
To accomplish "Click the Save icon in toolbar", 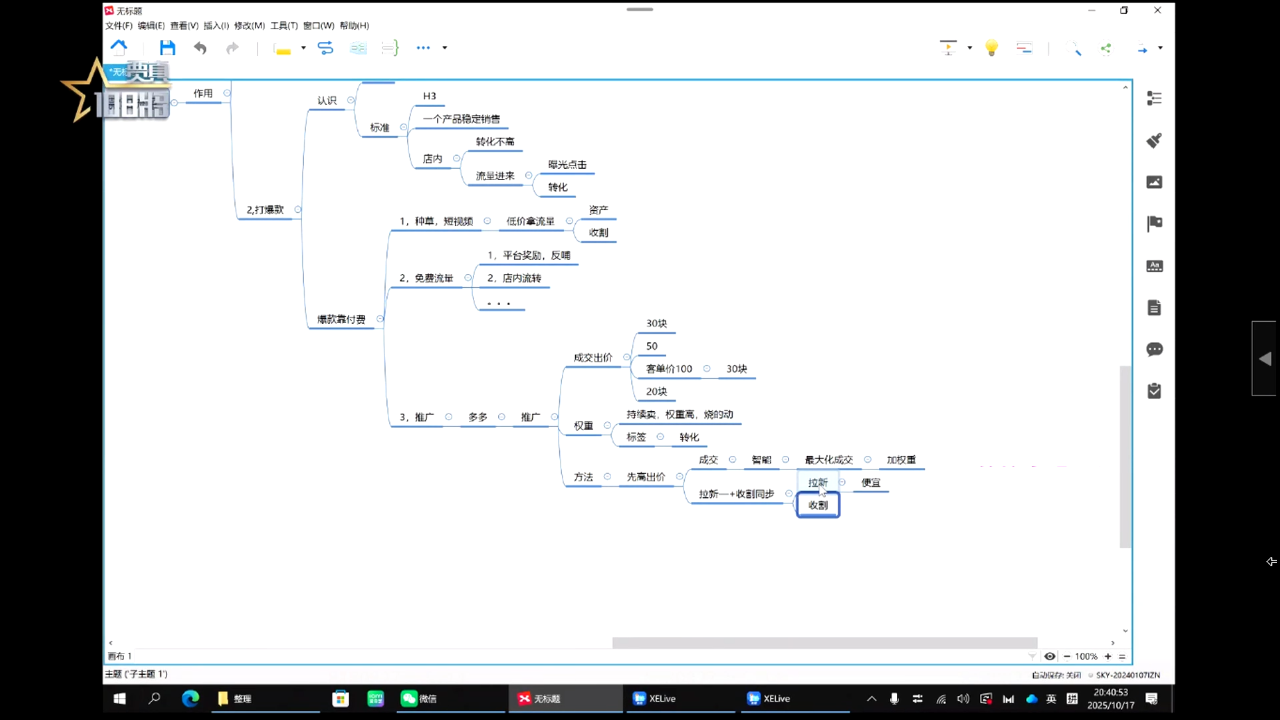I will 167,48.
